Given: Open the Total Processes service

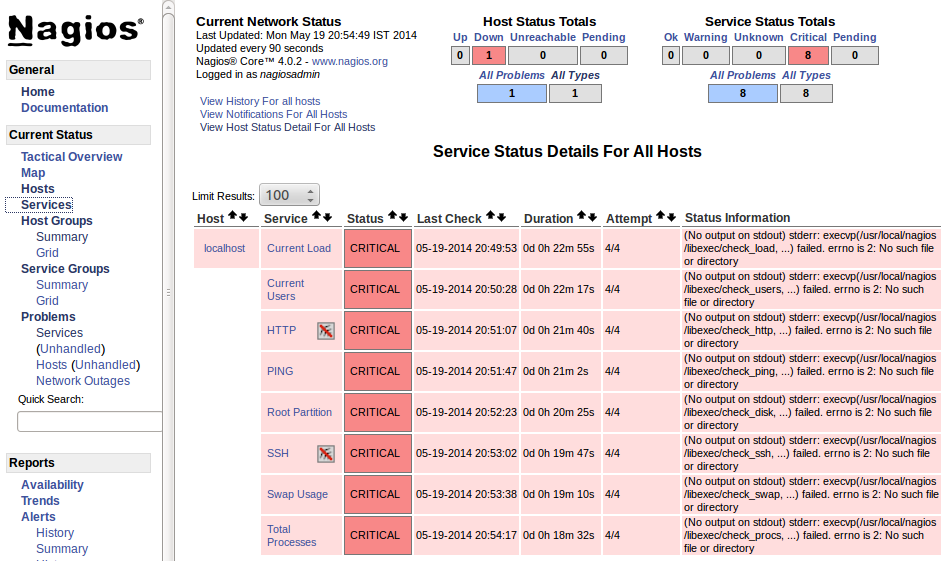Looking at the screenshot, I should tap(292, 536).
